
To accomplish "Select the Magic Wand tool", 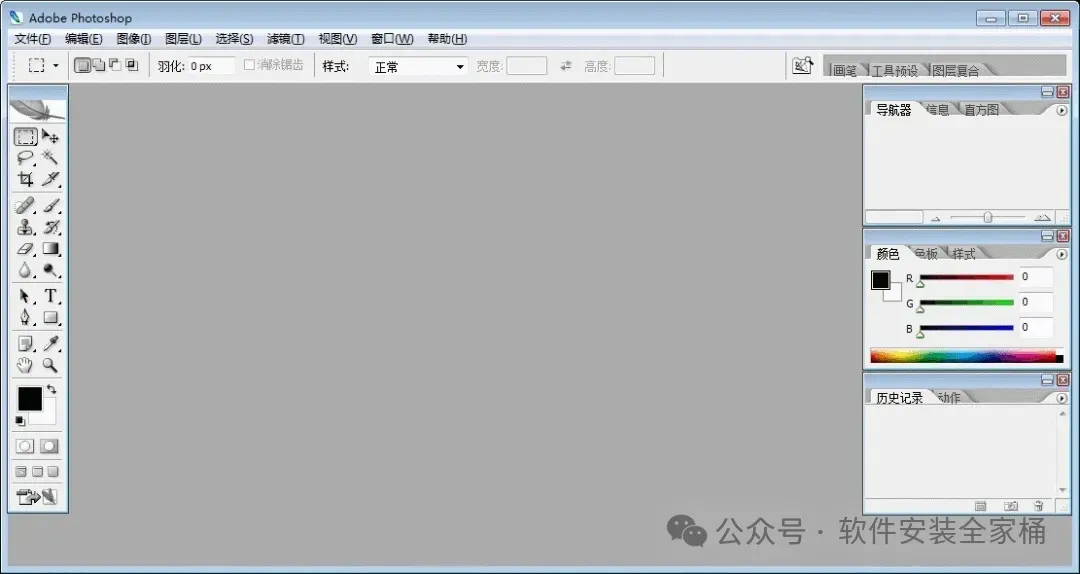I will pyautogui.click(x=50, y=158).
